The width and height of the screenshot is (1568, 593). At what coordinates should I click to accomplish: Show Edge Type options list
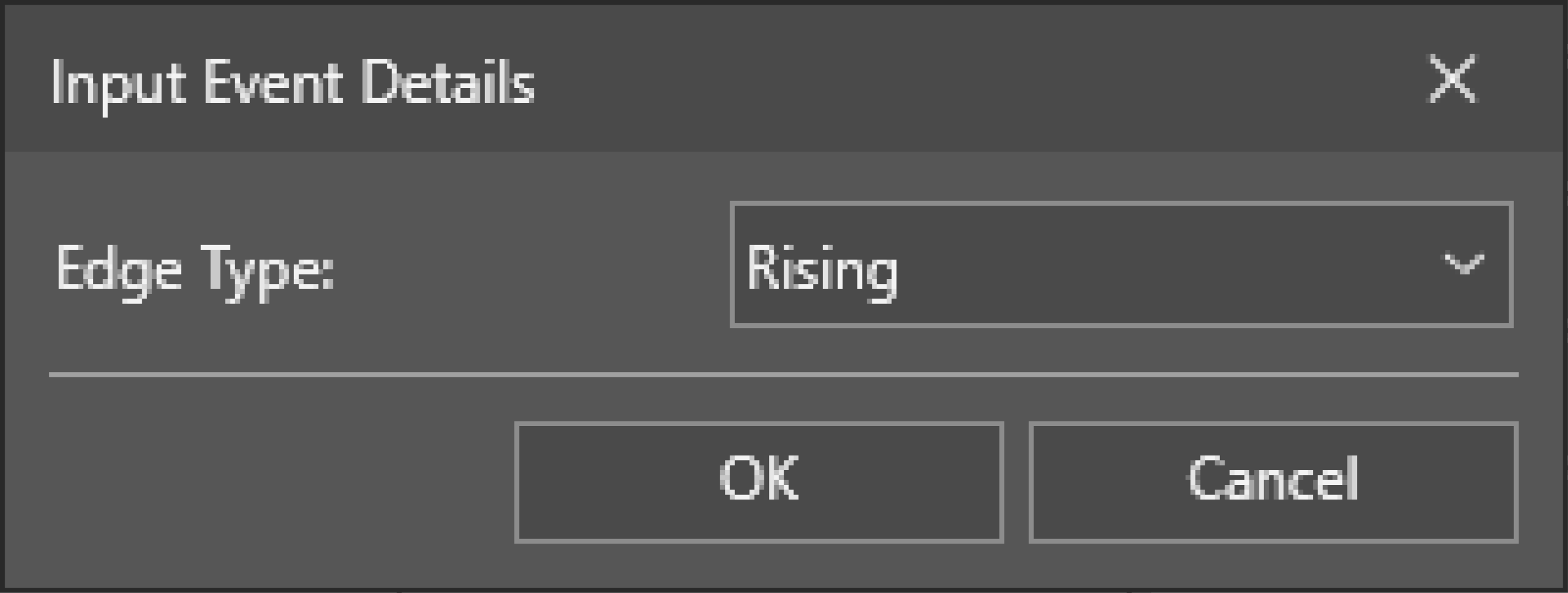click(x=1464, y=264)
